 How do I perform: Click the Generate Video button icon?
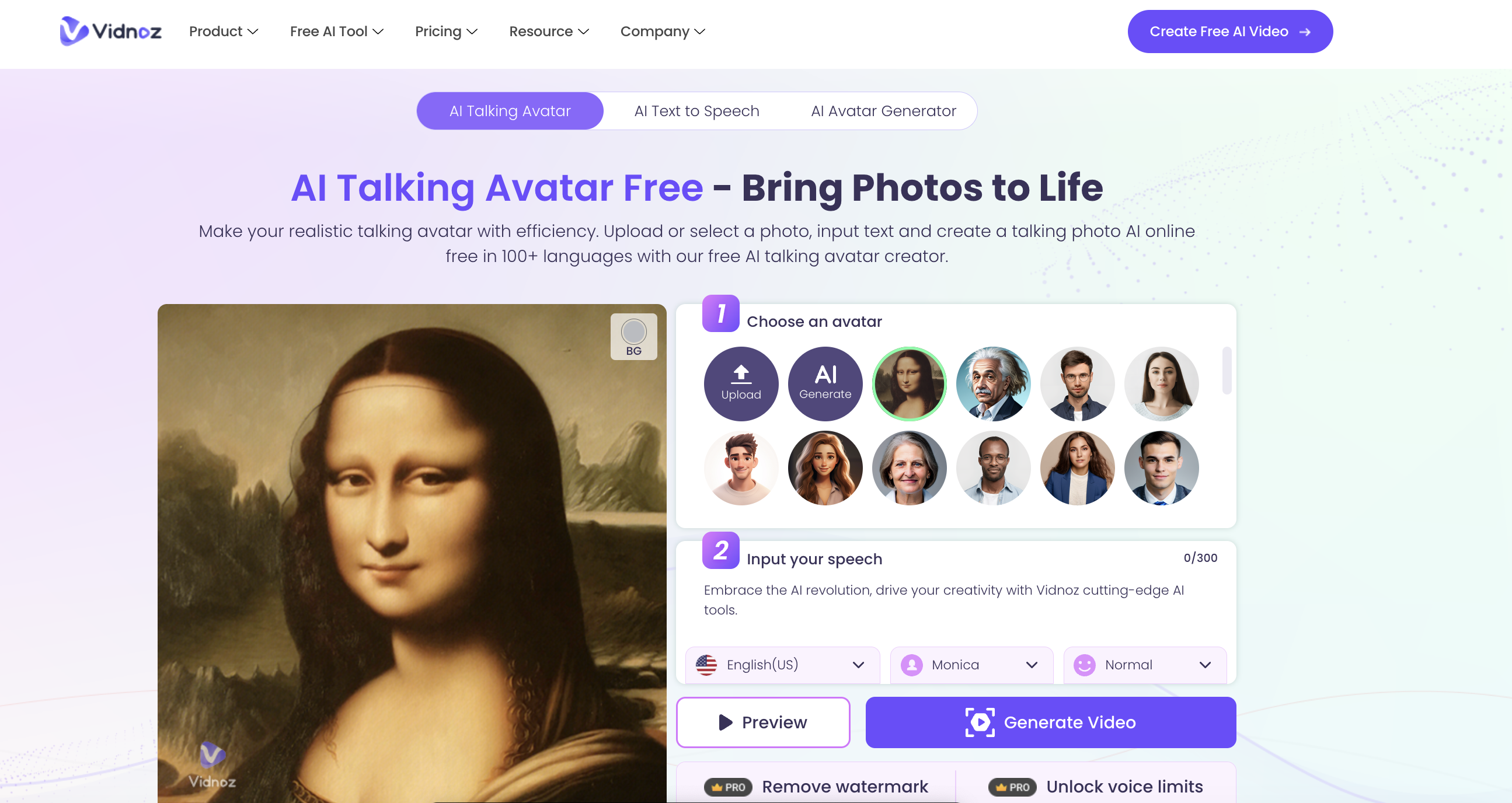click(x=981, y=722)
